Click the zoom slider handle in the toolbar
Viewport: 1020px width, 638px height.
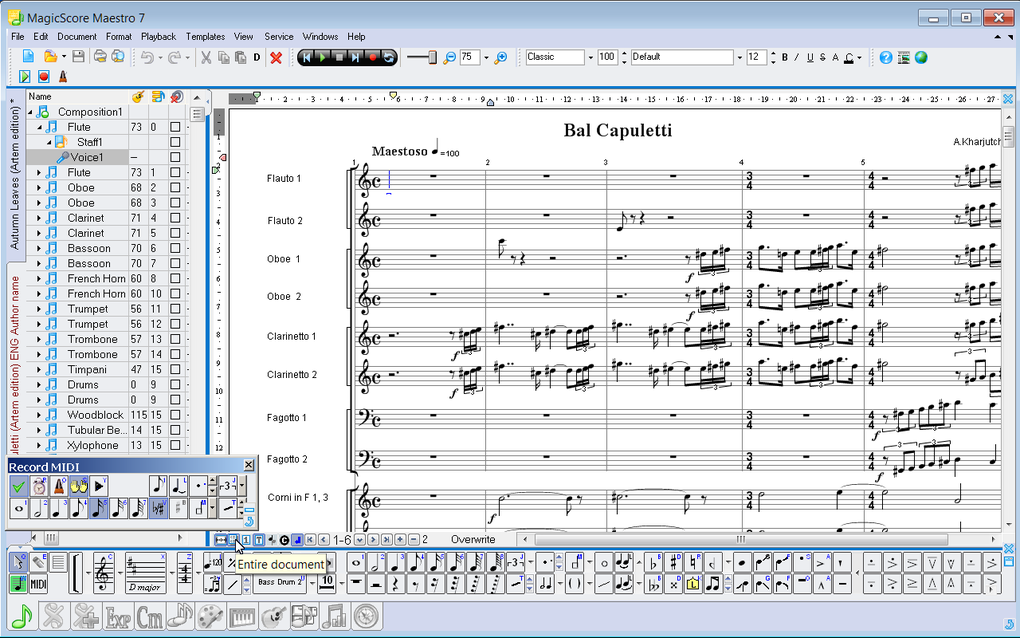pos(432,57)
